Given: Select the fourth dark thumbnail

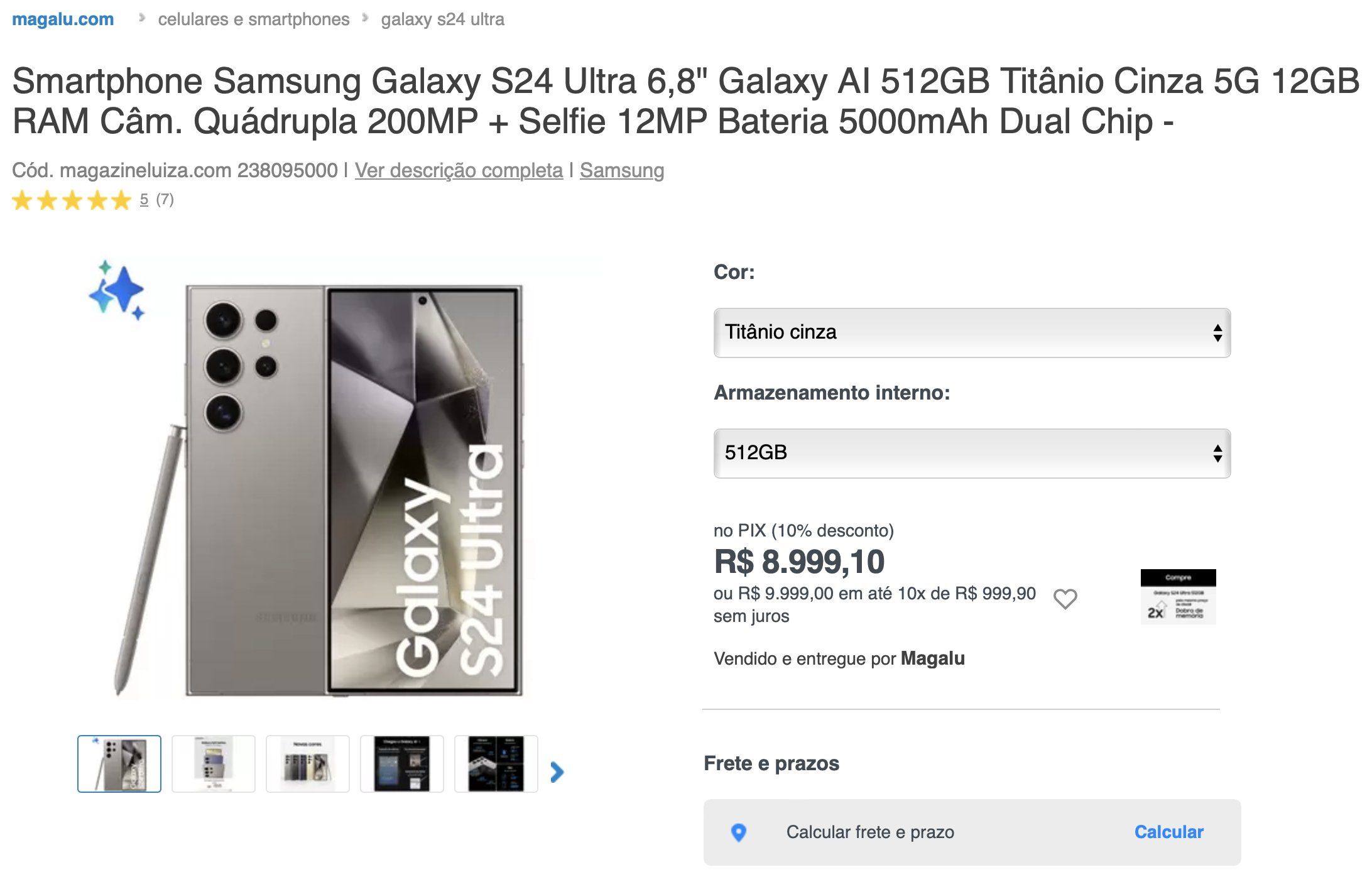Looking at the screenshot, I should 402,764.
